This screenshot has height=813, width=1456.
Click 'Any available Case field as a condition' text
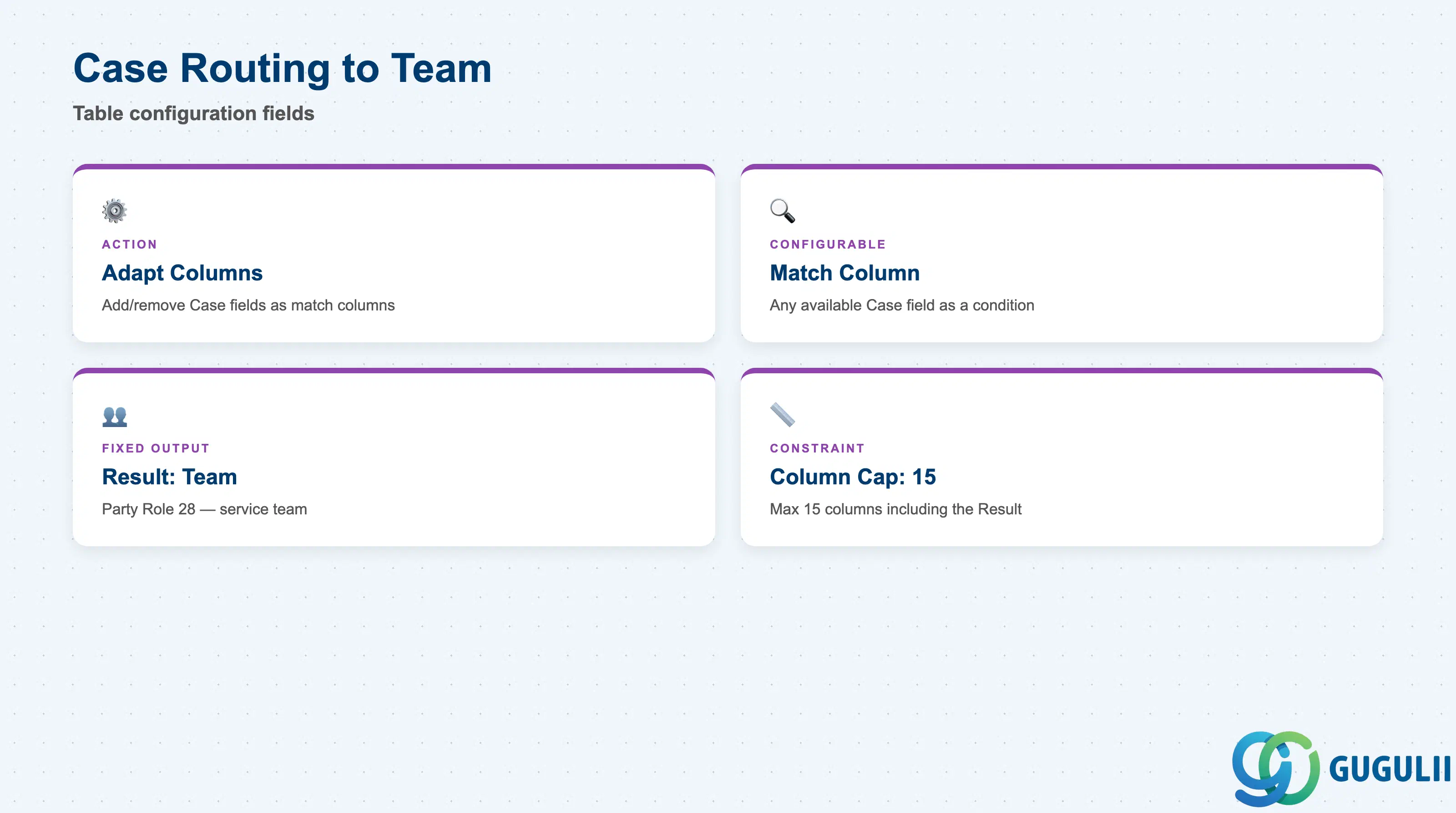tap(902, 305)
